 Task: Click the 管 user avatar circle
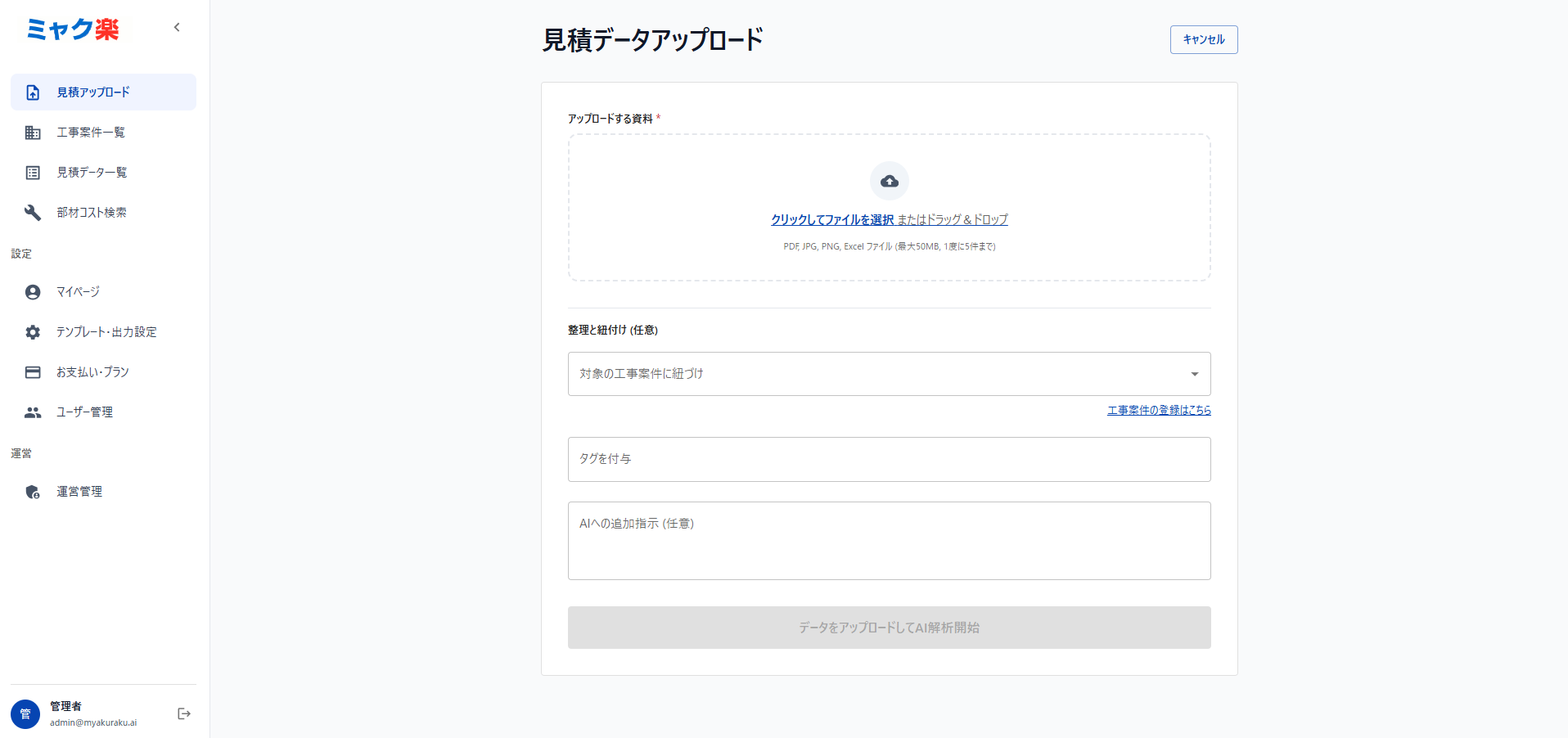coord(25,713)
